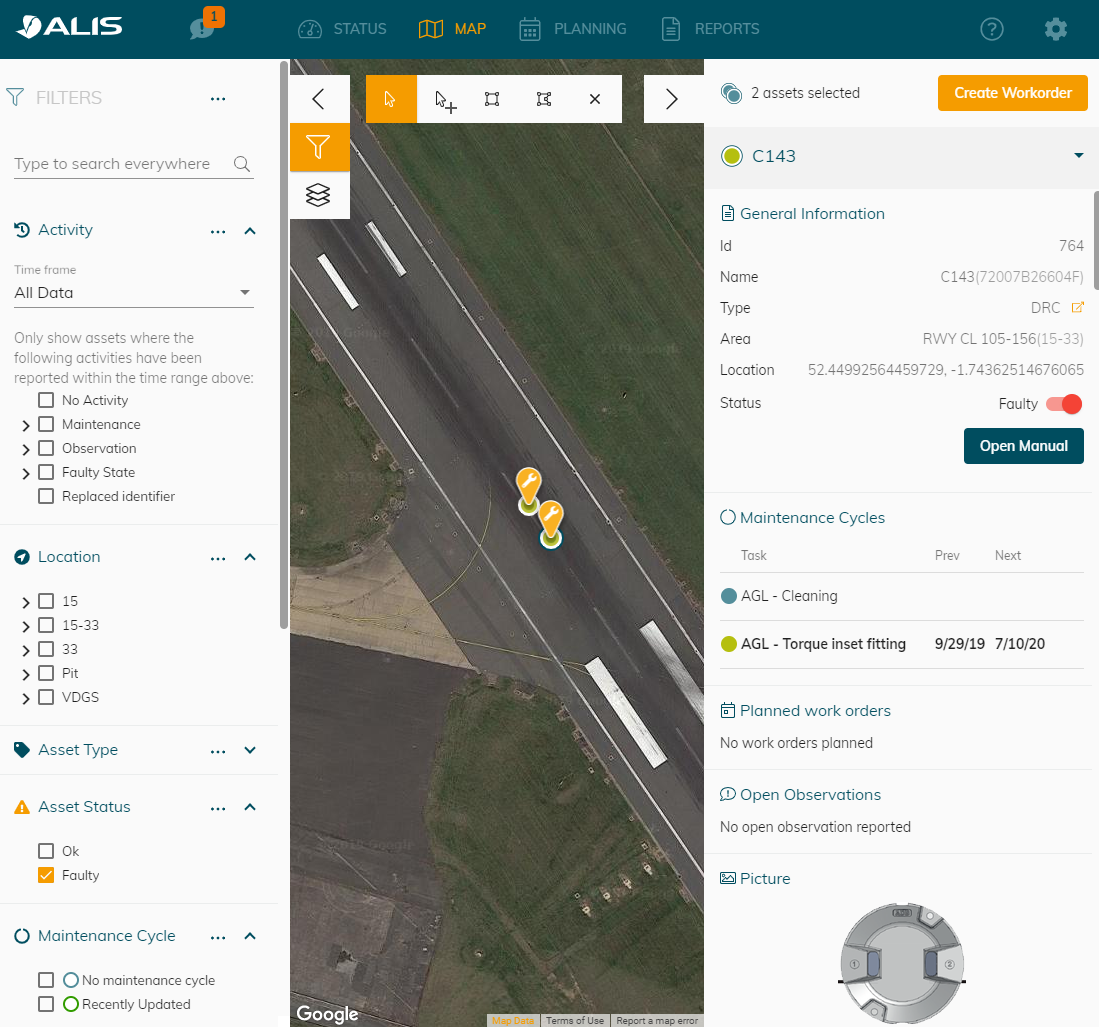Enable the No Activity checkbox

[46, 400]
